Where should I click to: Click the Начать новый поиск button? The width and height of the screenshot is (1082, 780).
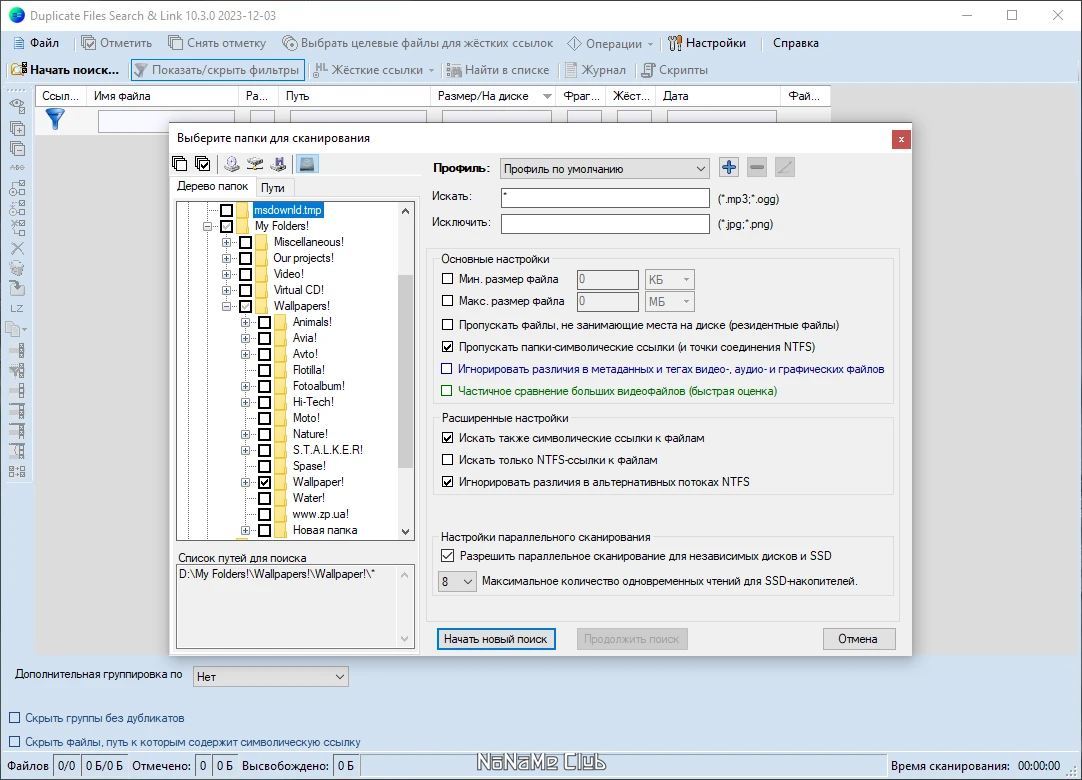[x=495, y=639]
